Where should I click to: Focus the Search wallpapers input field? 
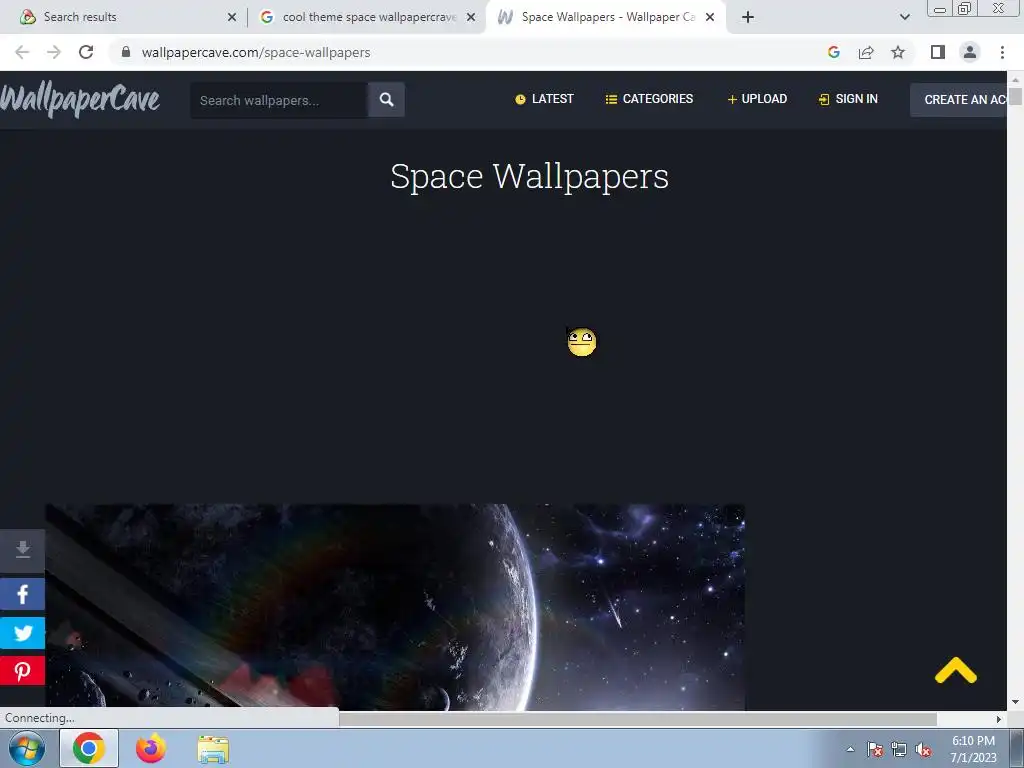coord(279,100)
